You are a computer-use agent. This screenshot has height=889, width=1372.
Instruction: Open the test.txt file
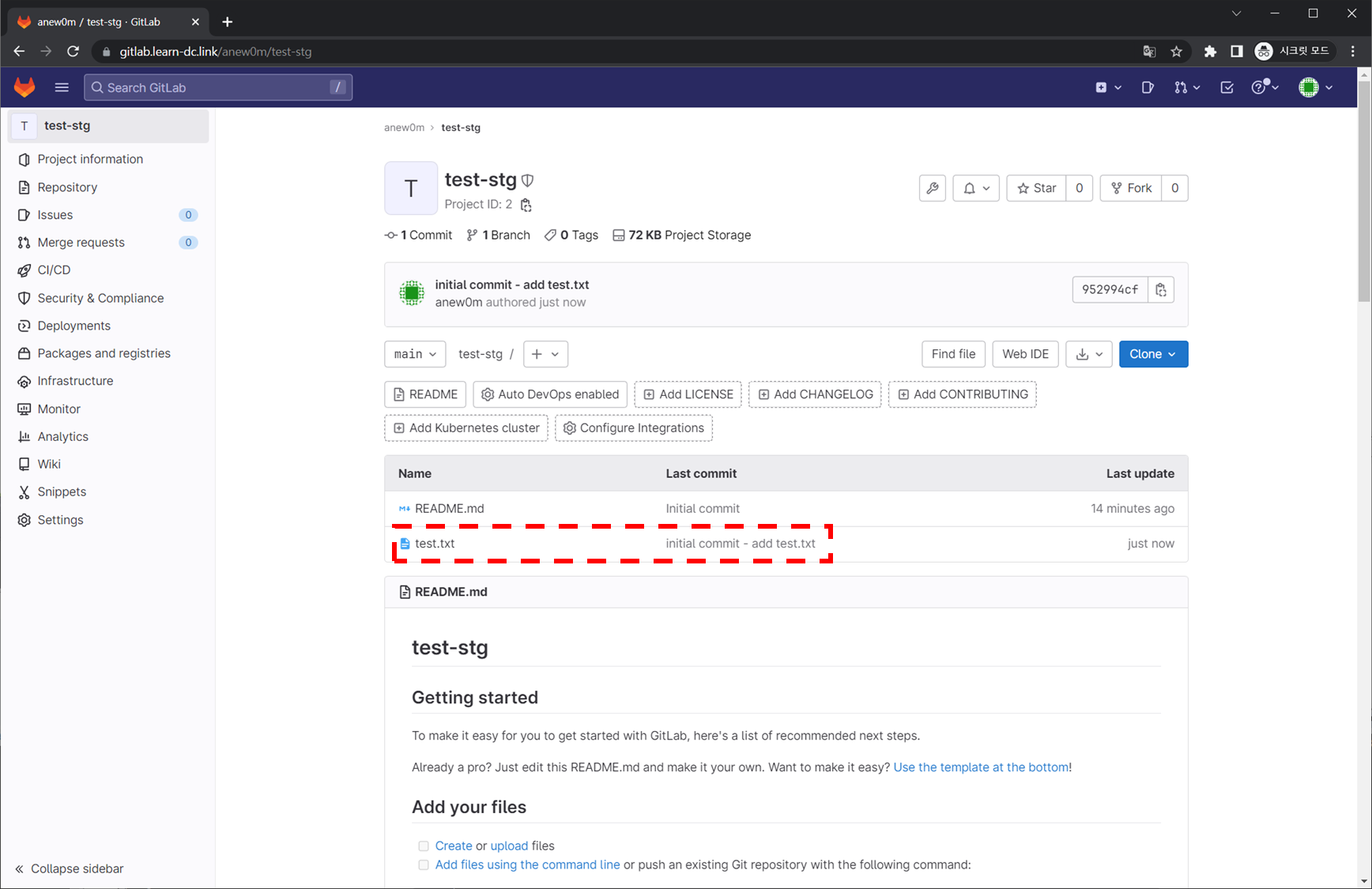tap(435, 544)
